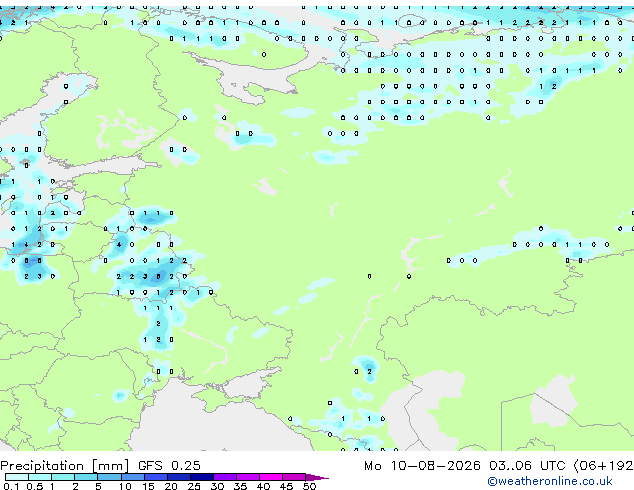This screenshot has height=490, width=634.
Task: Click the '(06+192' forecast offset text
Action: coord(603,466)
